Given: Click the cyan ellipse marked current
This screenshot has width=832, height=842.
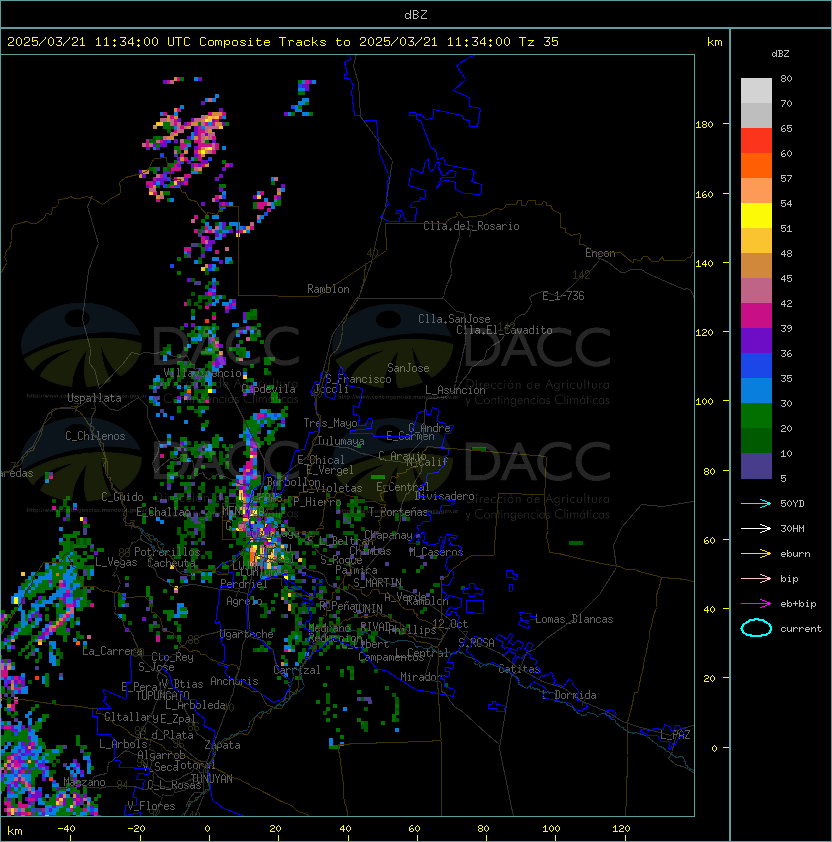Looking at the screenshot, I should (x=756, y=628).
